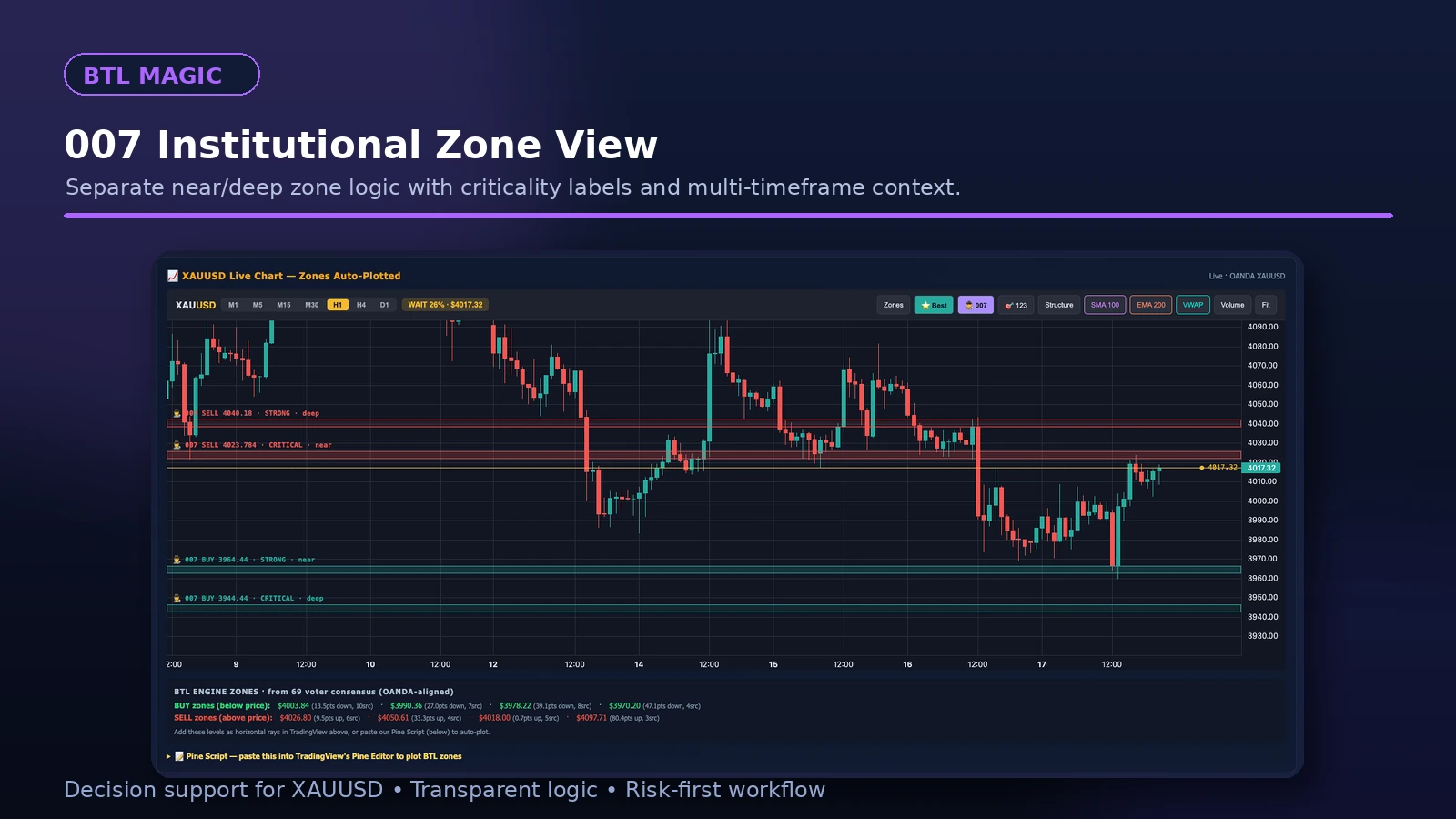This screenshot has width=1456, height=819.
Task: Click the XAUUSD symbol label
Action: 196,305
